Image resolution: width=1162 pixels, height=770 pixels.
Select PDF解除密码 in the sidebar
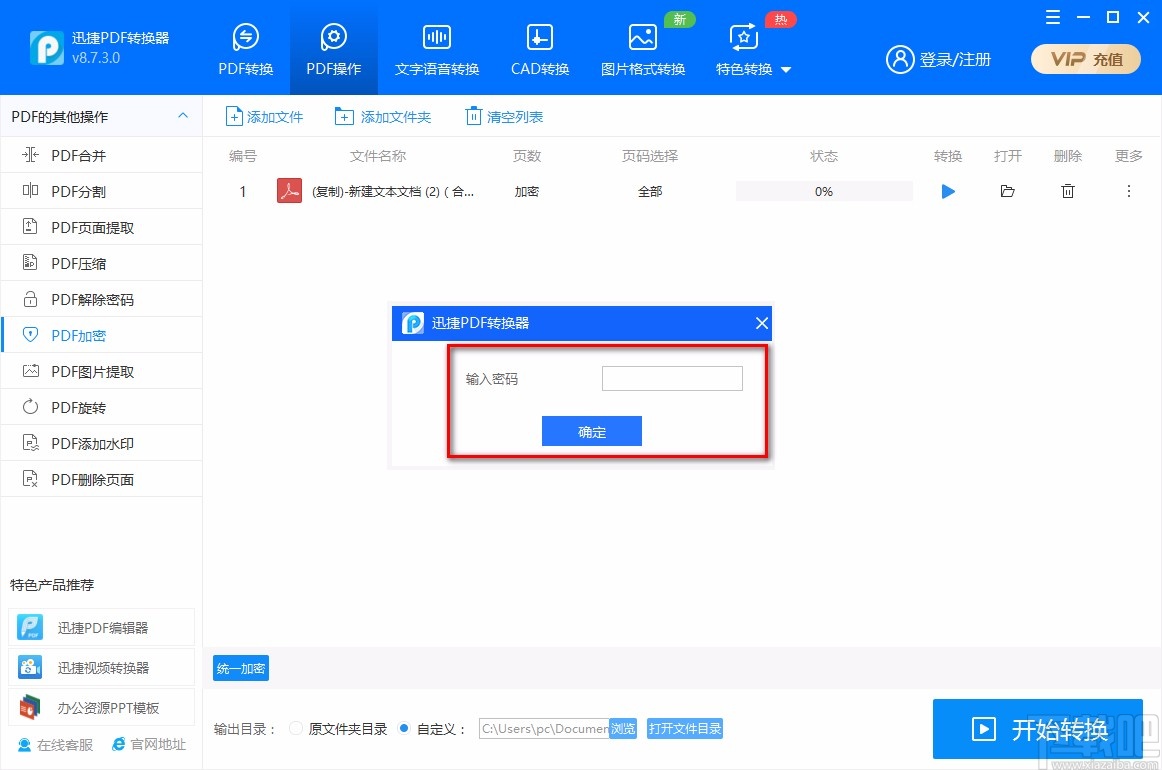(102, 299)
